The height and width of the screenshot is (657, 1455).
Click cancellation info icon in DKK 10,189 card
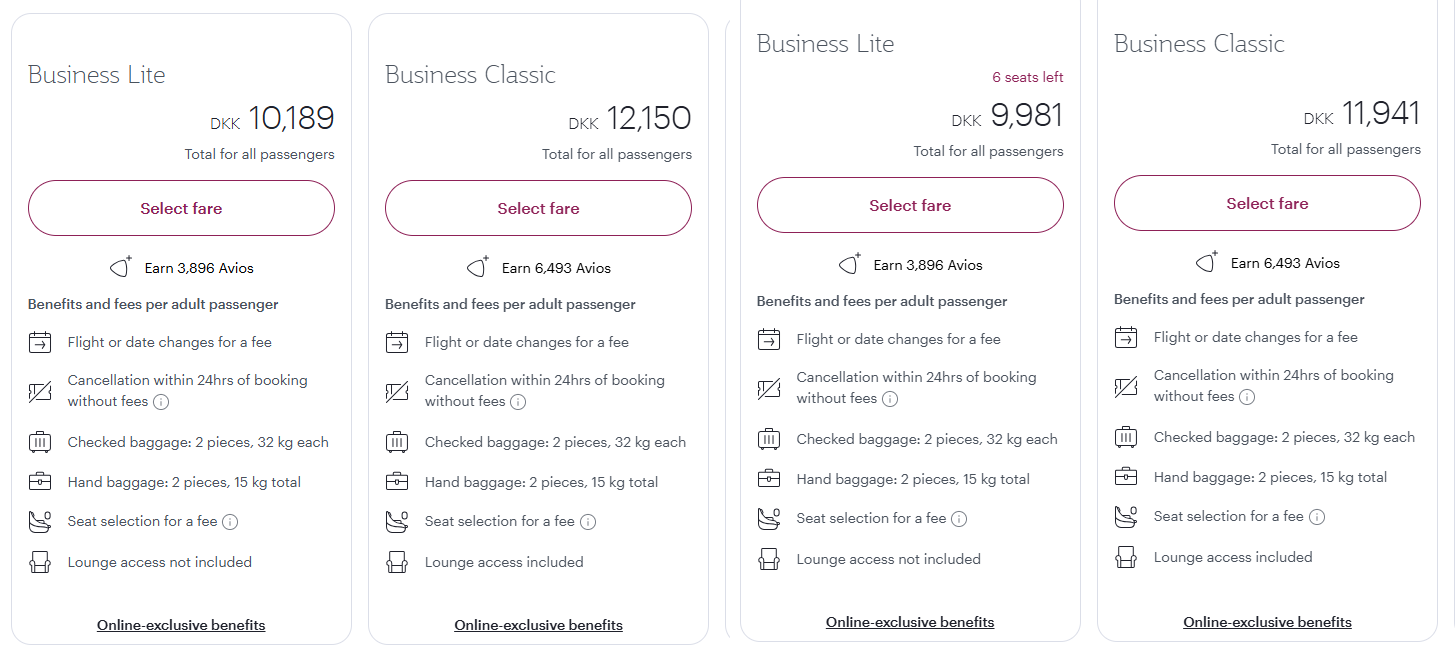click(x=161, y=402)
